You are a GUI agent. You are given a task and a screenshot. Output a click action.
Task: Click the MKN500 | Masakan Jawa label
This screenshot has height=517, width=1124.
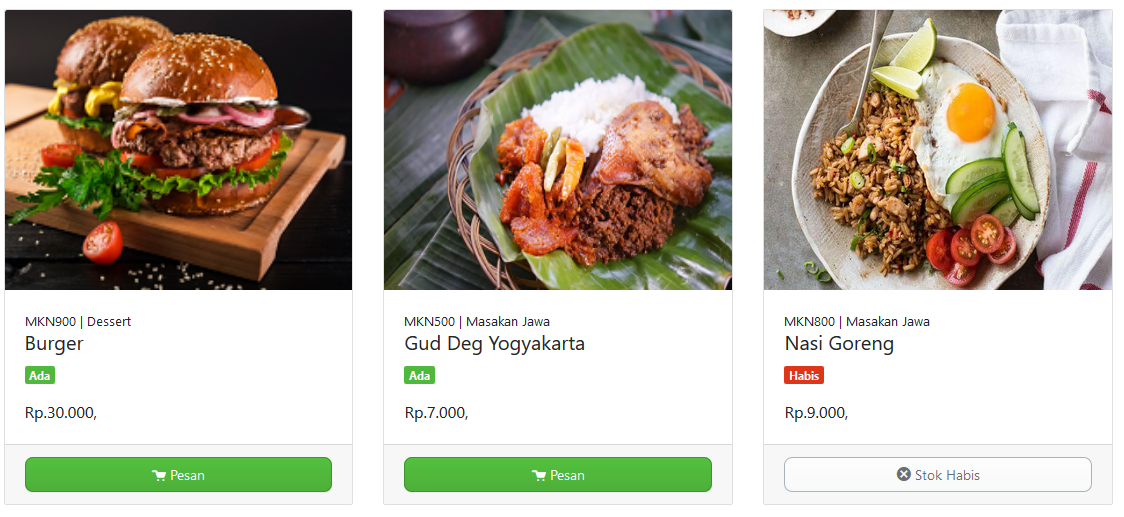477,321
